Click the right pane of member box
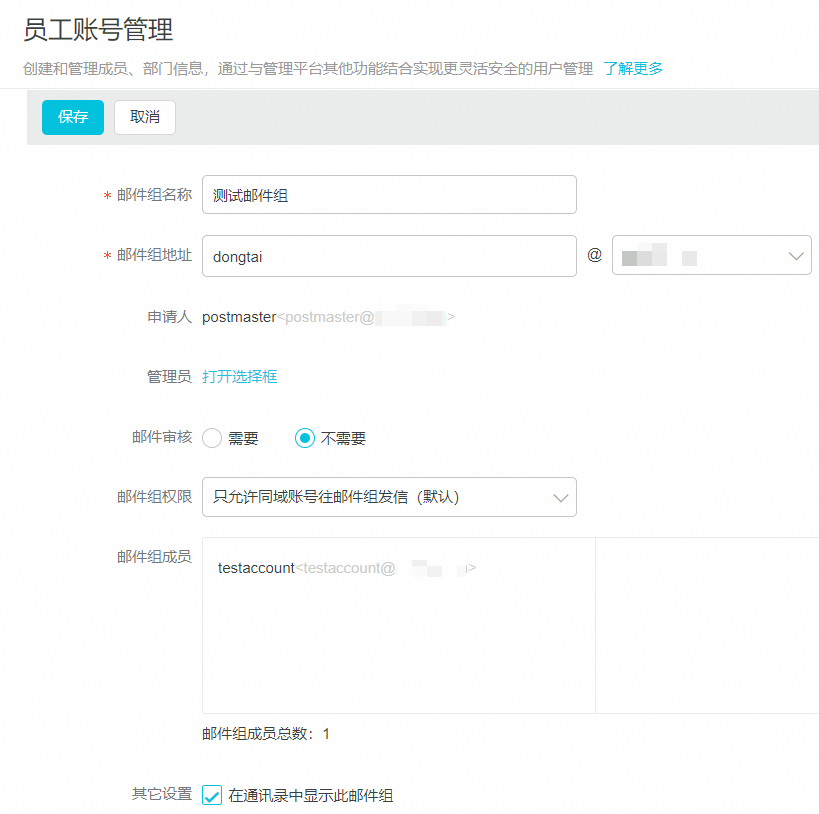 (x=707, y=625)
